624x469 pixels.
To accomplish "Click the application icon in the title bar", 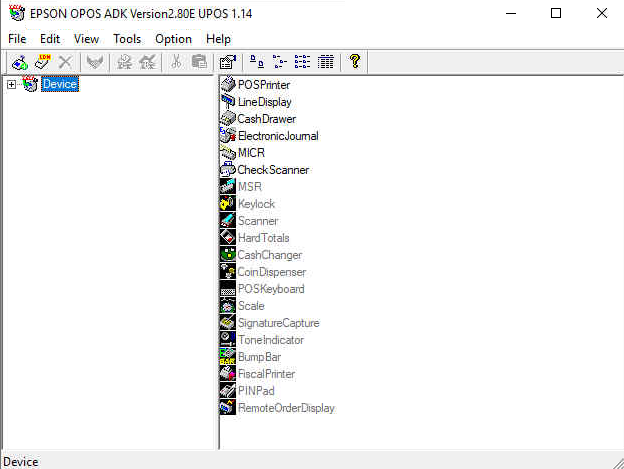I will pos(17,14).
